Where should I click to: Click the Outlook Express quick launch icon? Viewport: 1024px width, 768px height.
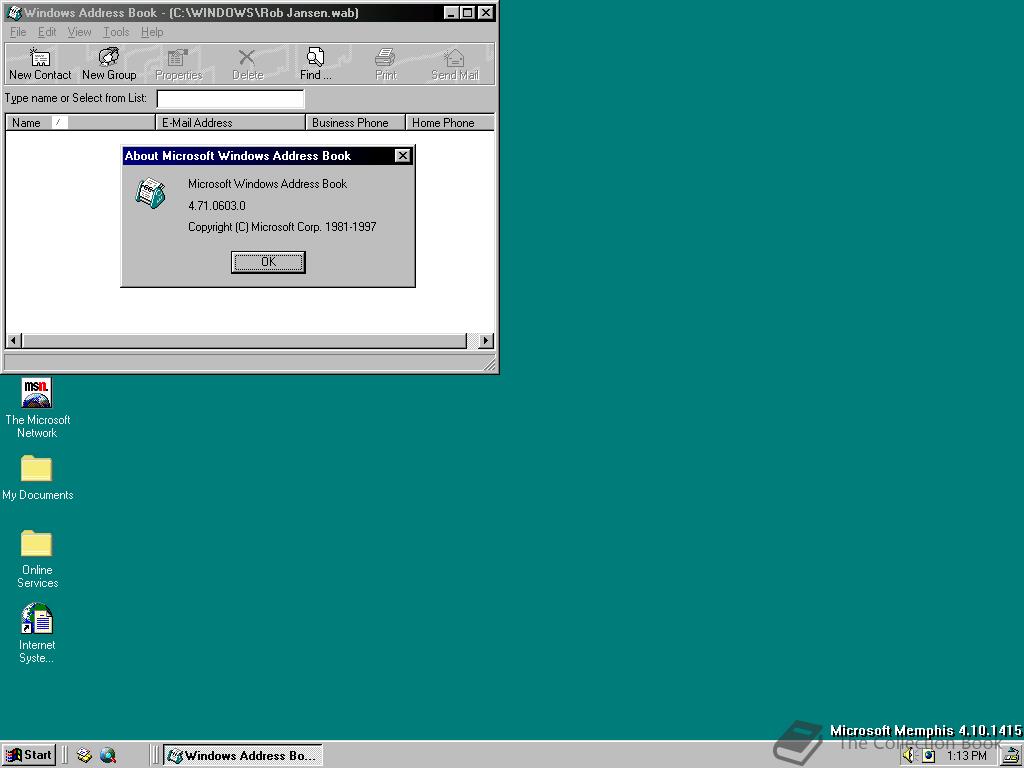click(84, 756)
